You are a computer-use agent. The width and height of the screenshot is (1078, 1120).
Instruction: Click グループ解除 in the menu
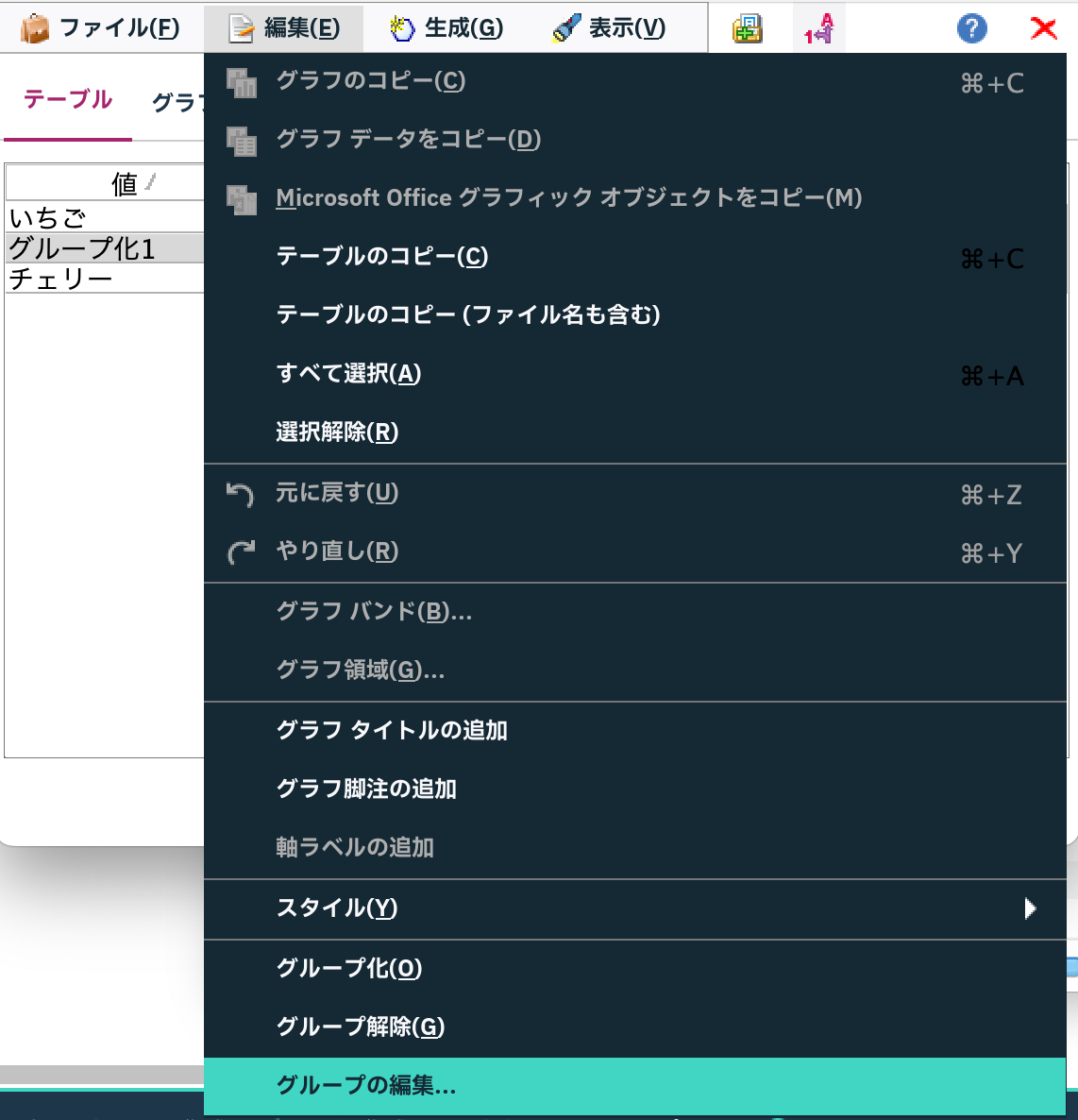click(361, 1027)
